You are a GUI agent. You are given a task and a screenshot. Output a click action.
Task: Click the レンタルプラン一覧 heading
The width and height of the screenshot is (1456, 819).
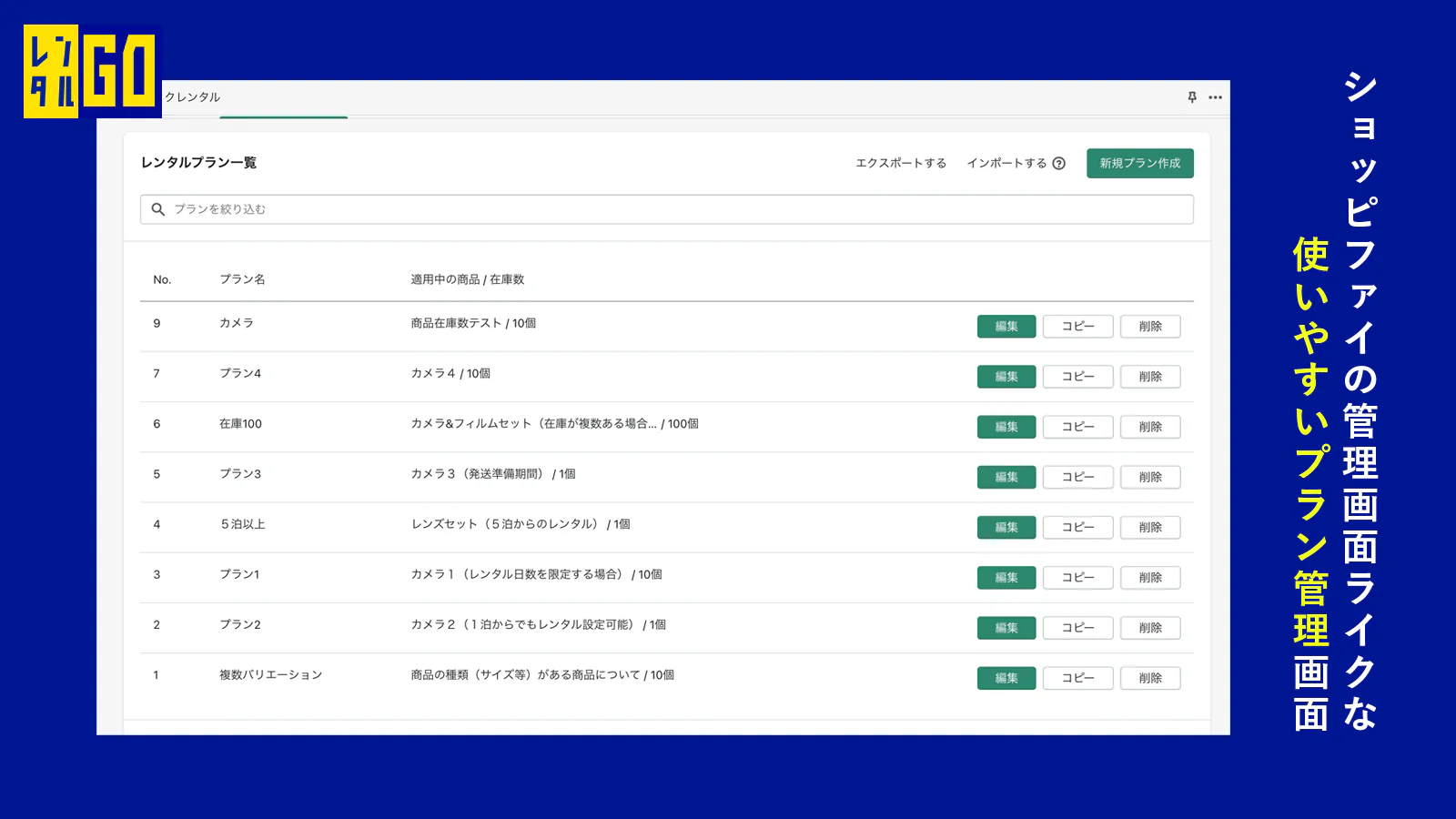click(198, 163)
